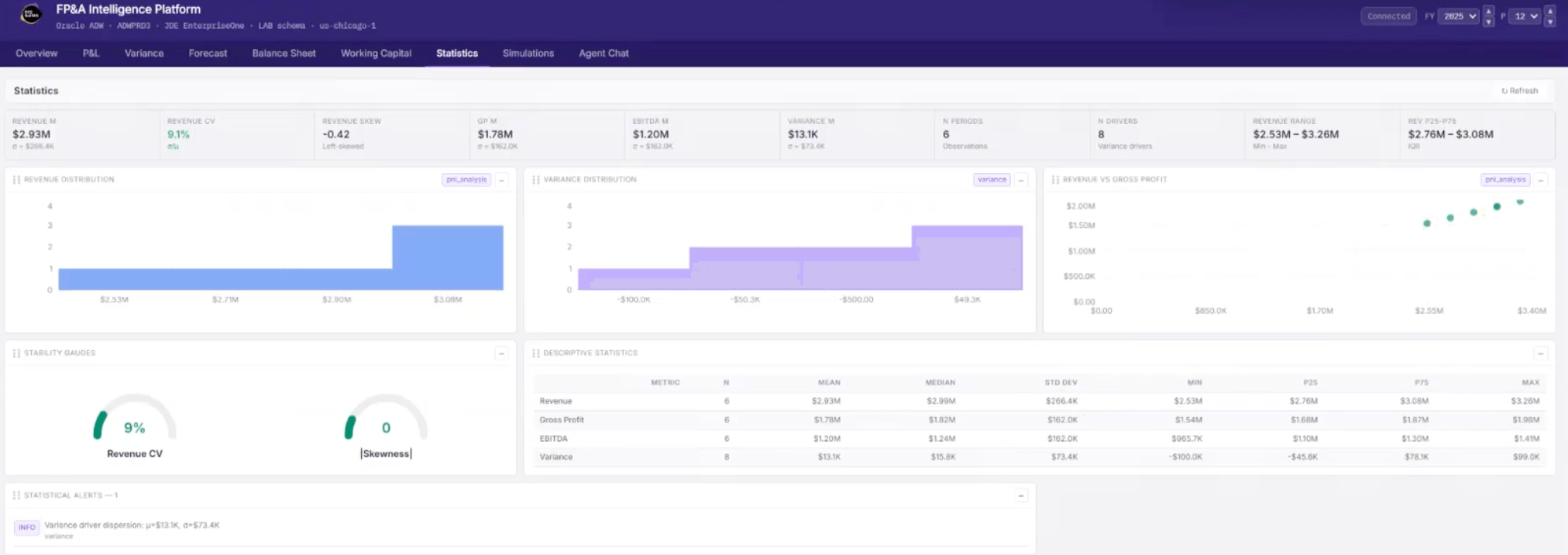Collapse the Stability Gauges panel
1568x555 pixels.
(501, 353)
